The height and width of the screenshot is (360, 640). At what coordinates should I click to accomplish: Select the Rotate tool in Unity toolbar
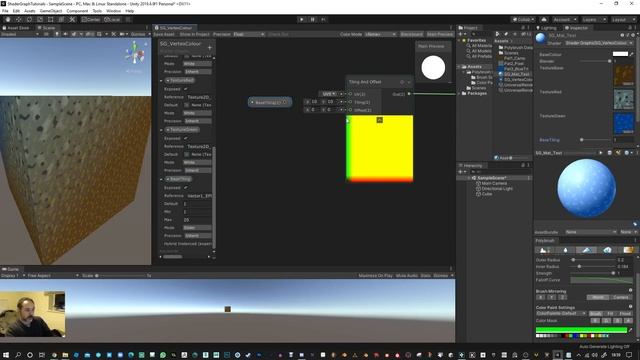coord(29,19)
